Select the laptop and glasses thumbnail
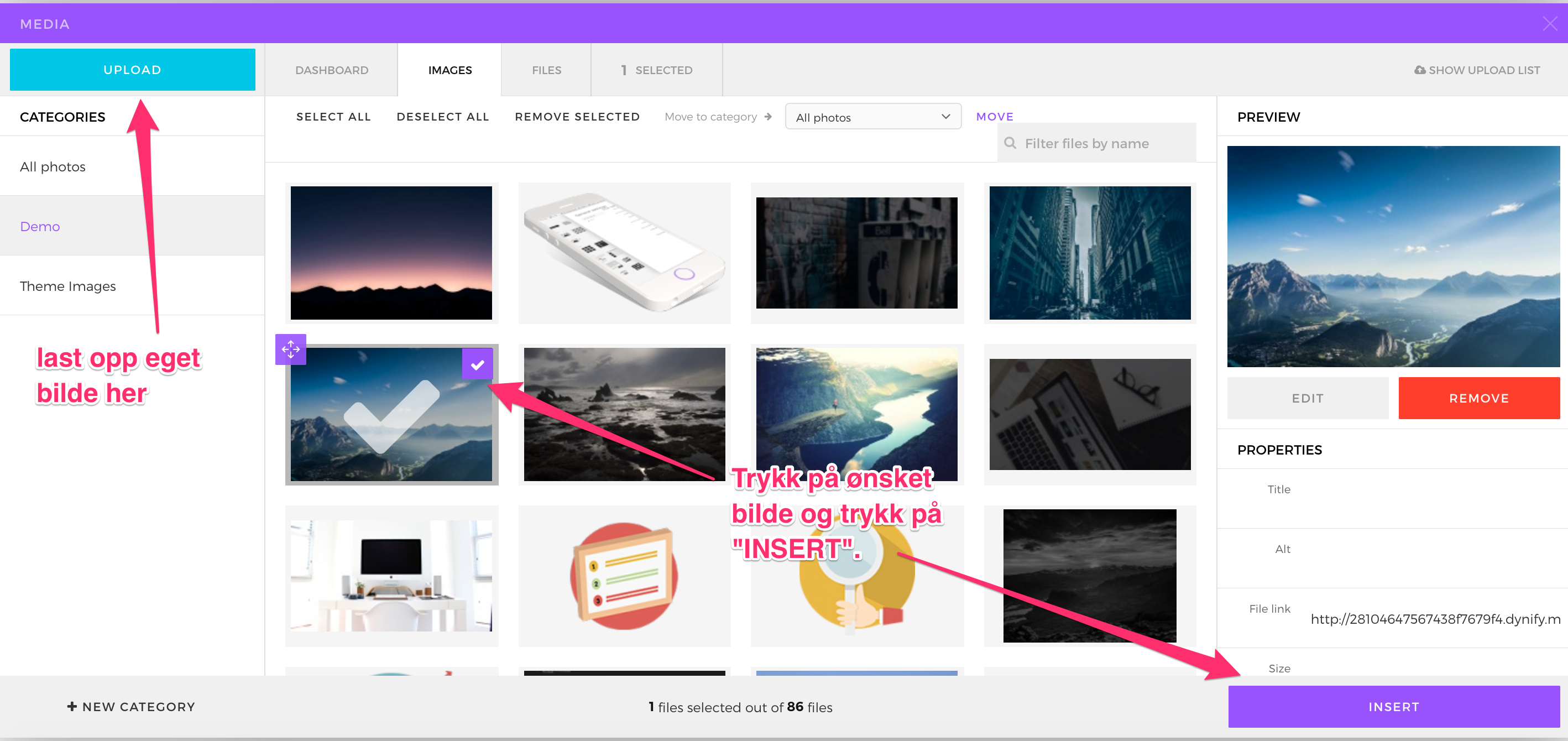 (x=1090, y=414)
